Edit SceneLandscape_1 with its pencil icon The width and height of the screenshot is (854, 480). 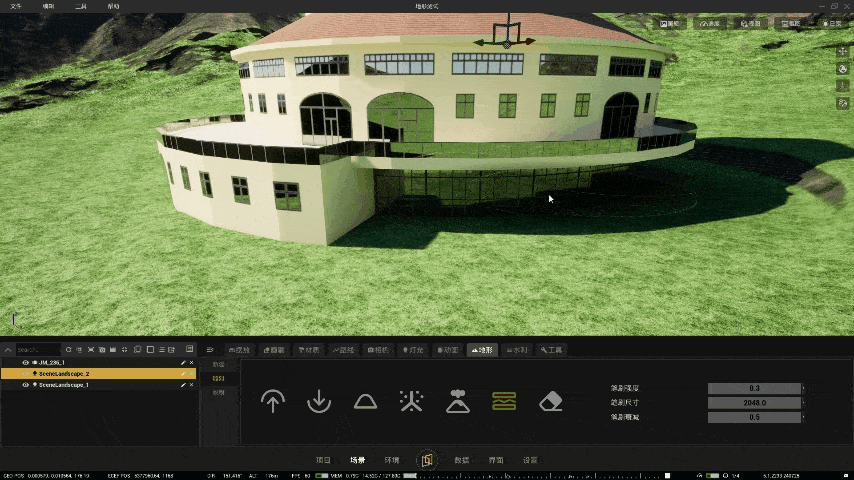coord(183,385)
